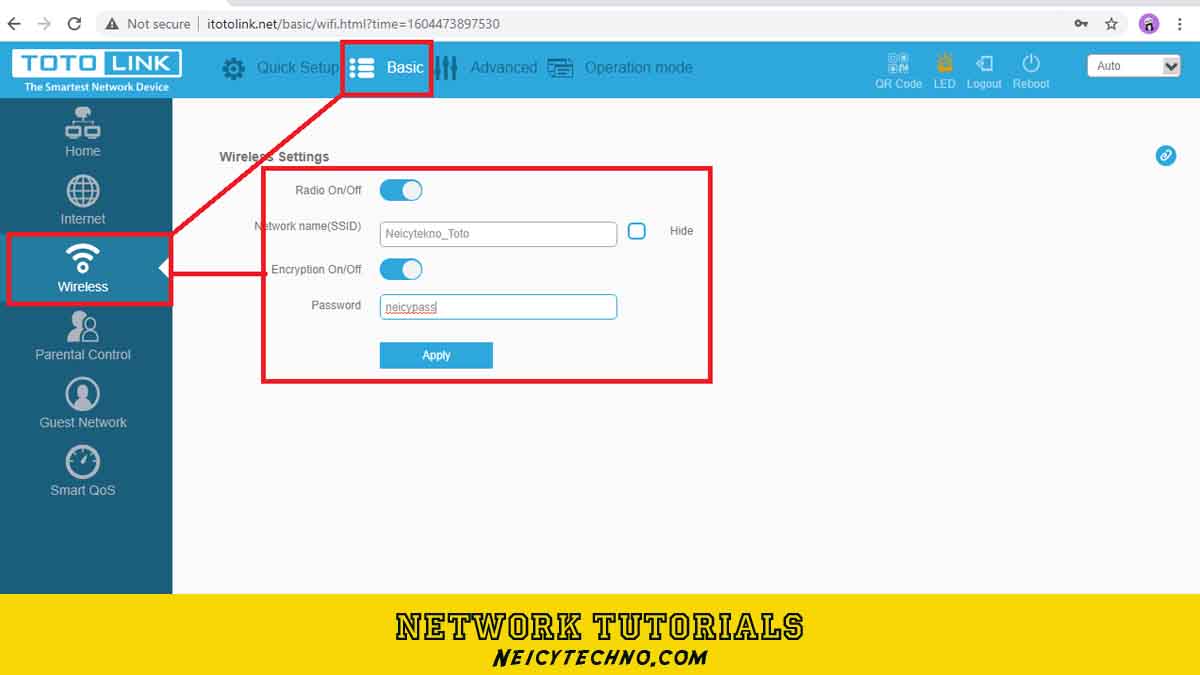Screen dimensions: 1200x675
Task: Click the Password label
Action: [x=336, y=305]
